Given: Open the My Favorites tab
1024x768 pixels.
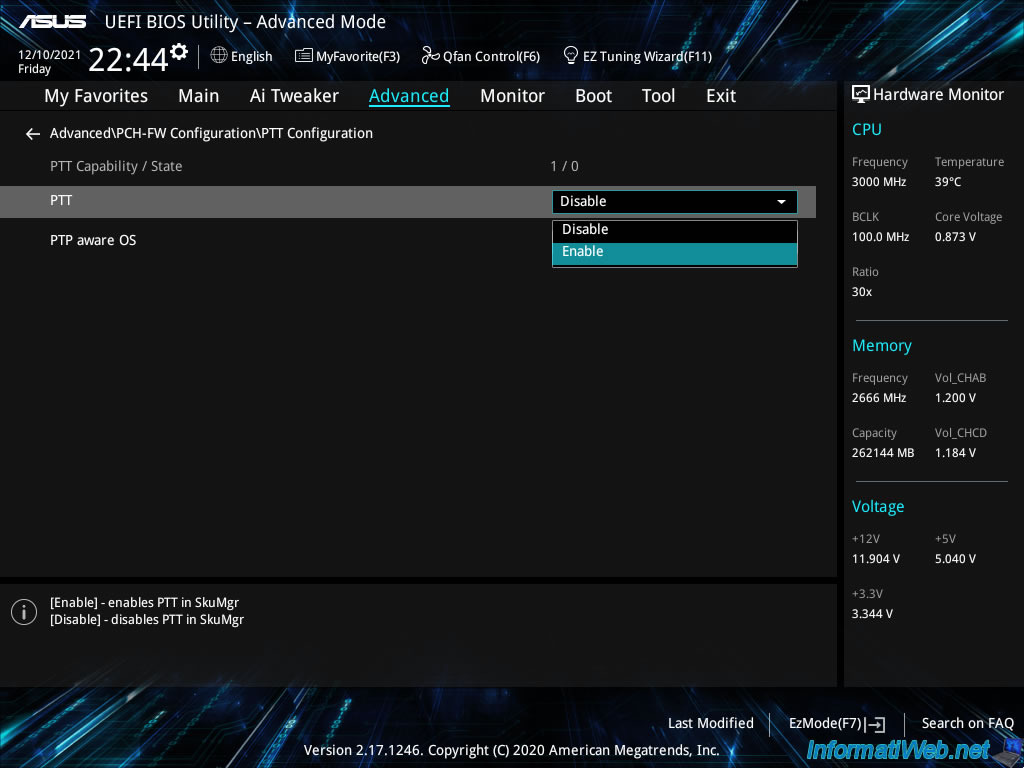Looking at the screenshot, I should coord(96,96).
